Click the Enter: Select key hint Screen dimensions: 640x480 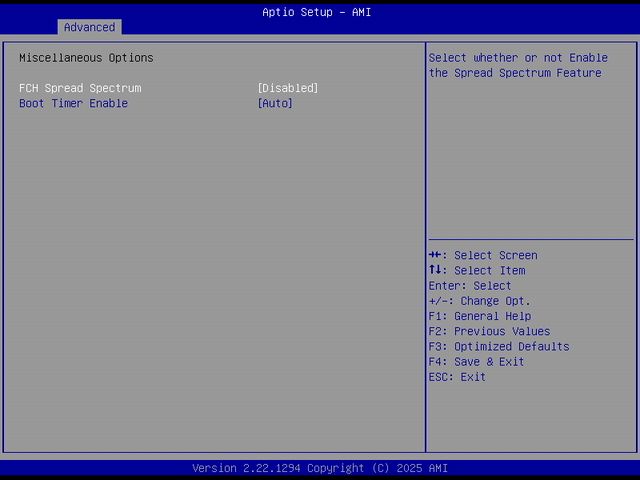click(470, 286)
